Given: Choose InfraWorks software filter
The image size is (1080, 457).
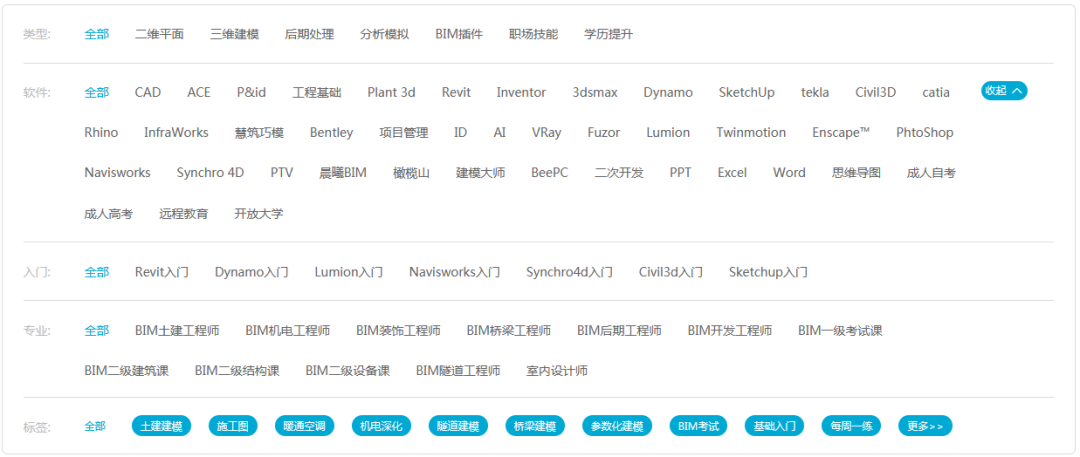Looking at the screenshot, I should tap(176, 132).
